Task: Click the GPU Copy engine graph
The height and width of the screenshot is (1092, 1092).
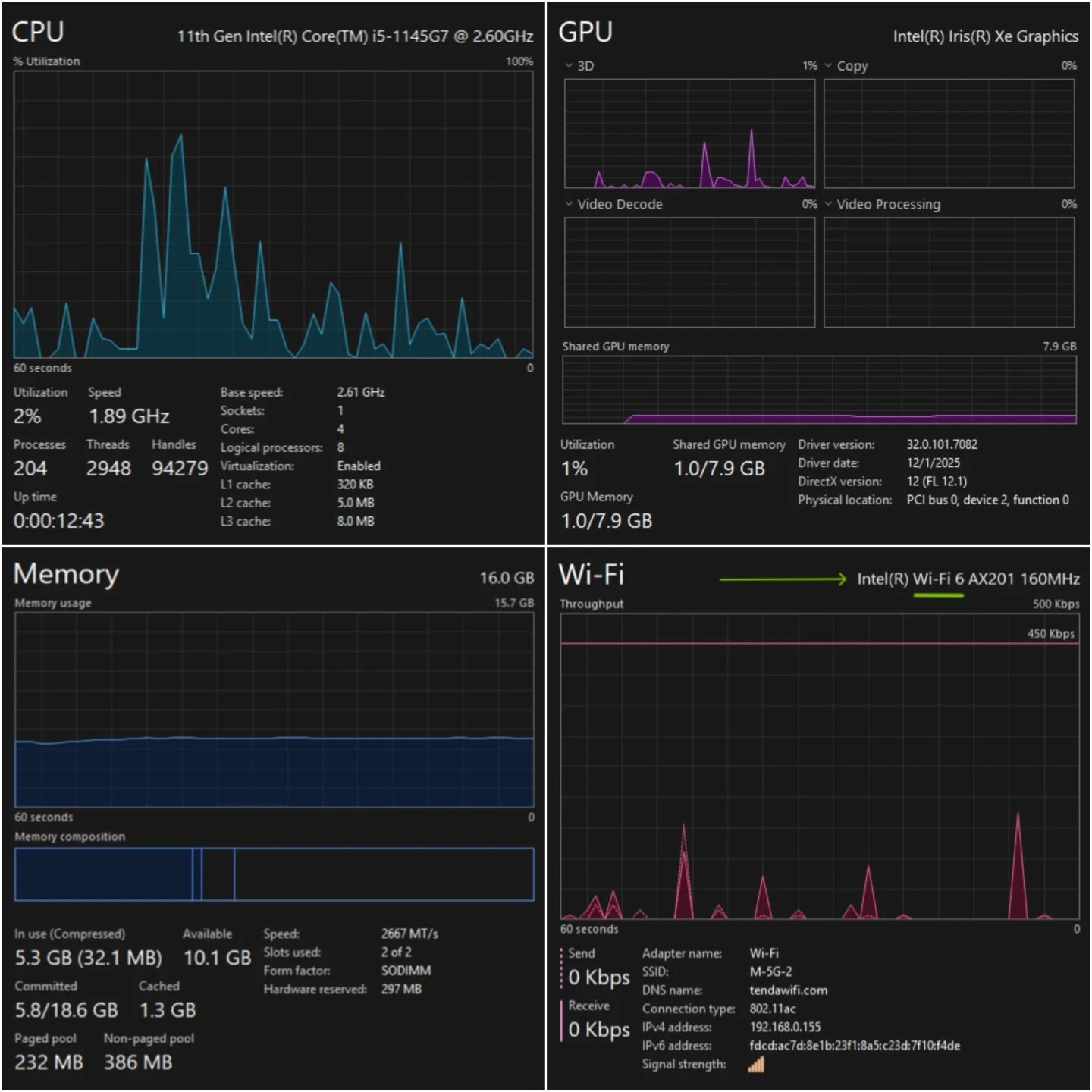Action: pos(949,133)
